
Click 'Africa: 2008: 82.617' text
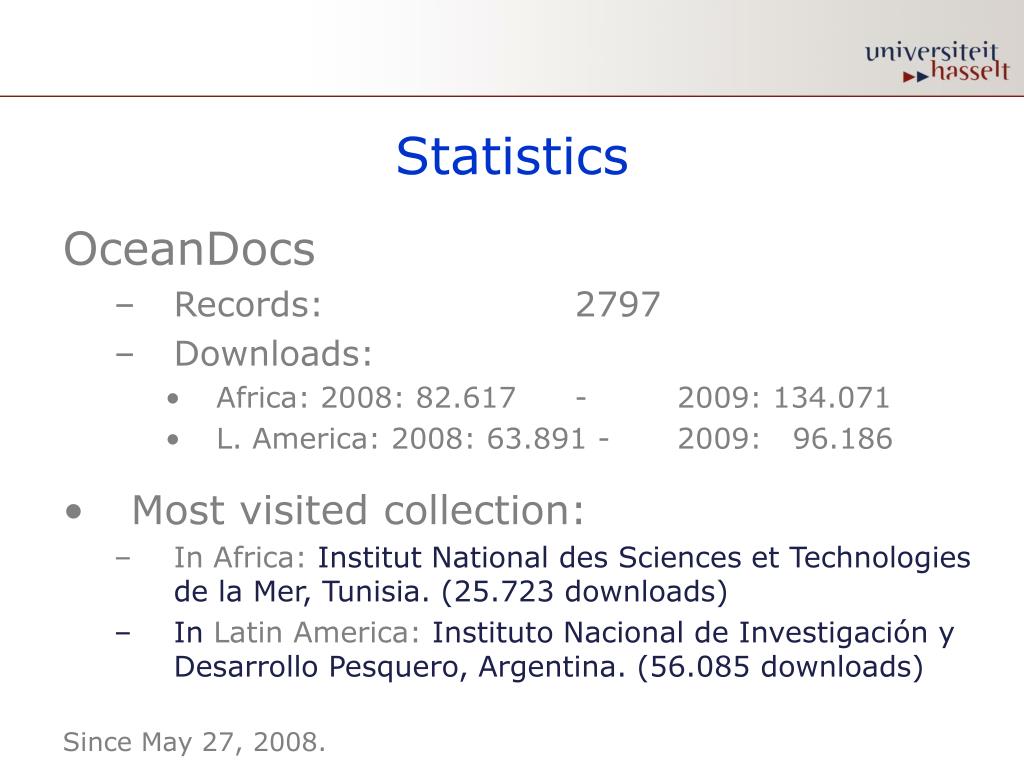click(x=366, y=398)
